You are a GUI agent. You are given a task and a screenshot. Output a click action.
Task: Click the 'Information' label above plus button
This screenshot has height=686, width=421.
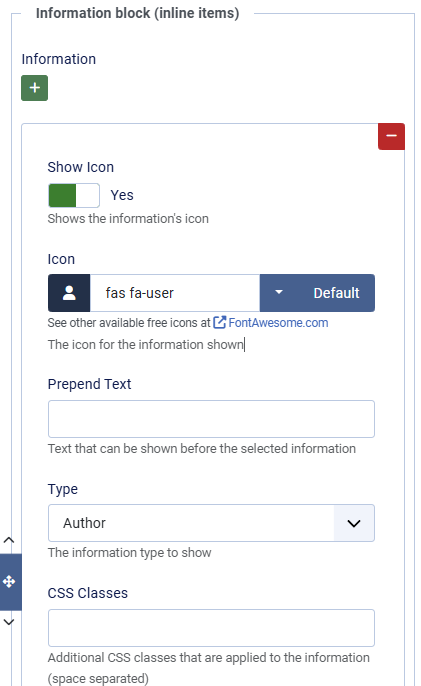tap(59, 59)
